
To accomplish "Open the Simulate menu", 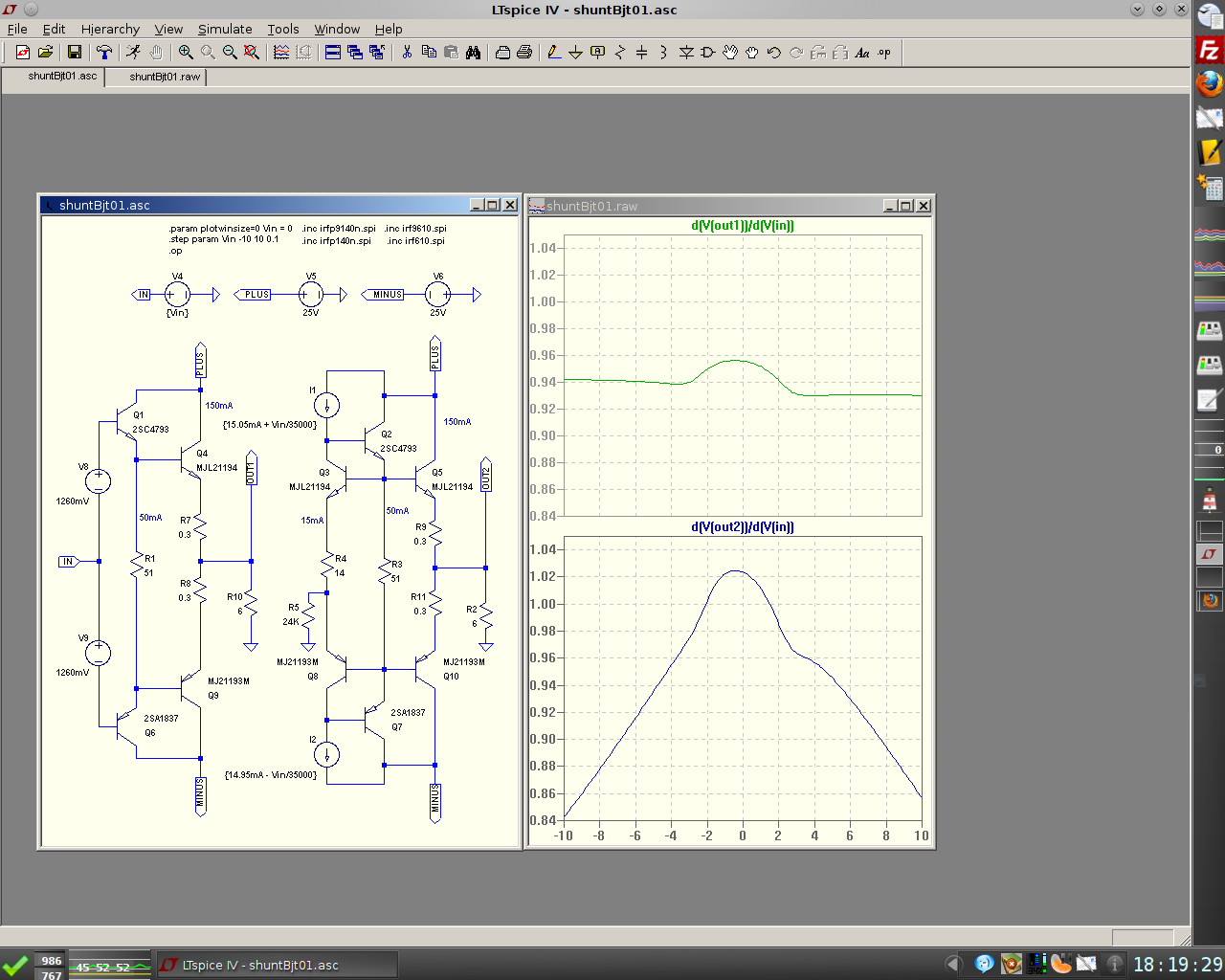I will (225, 30).
